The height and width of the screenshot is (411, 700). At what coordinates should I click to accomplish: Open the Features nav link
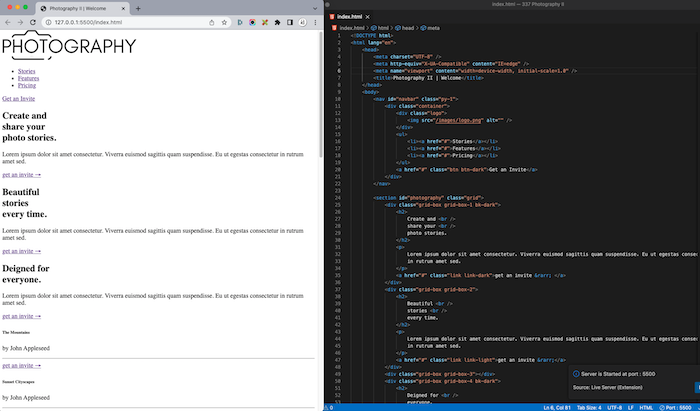tap(29, 79)
